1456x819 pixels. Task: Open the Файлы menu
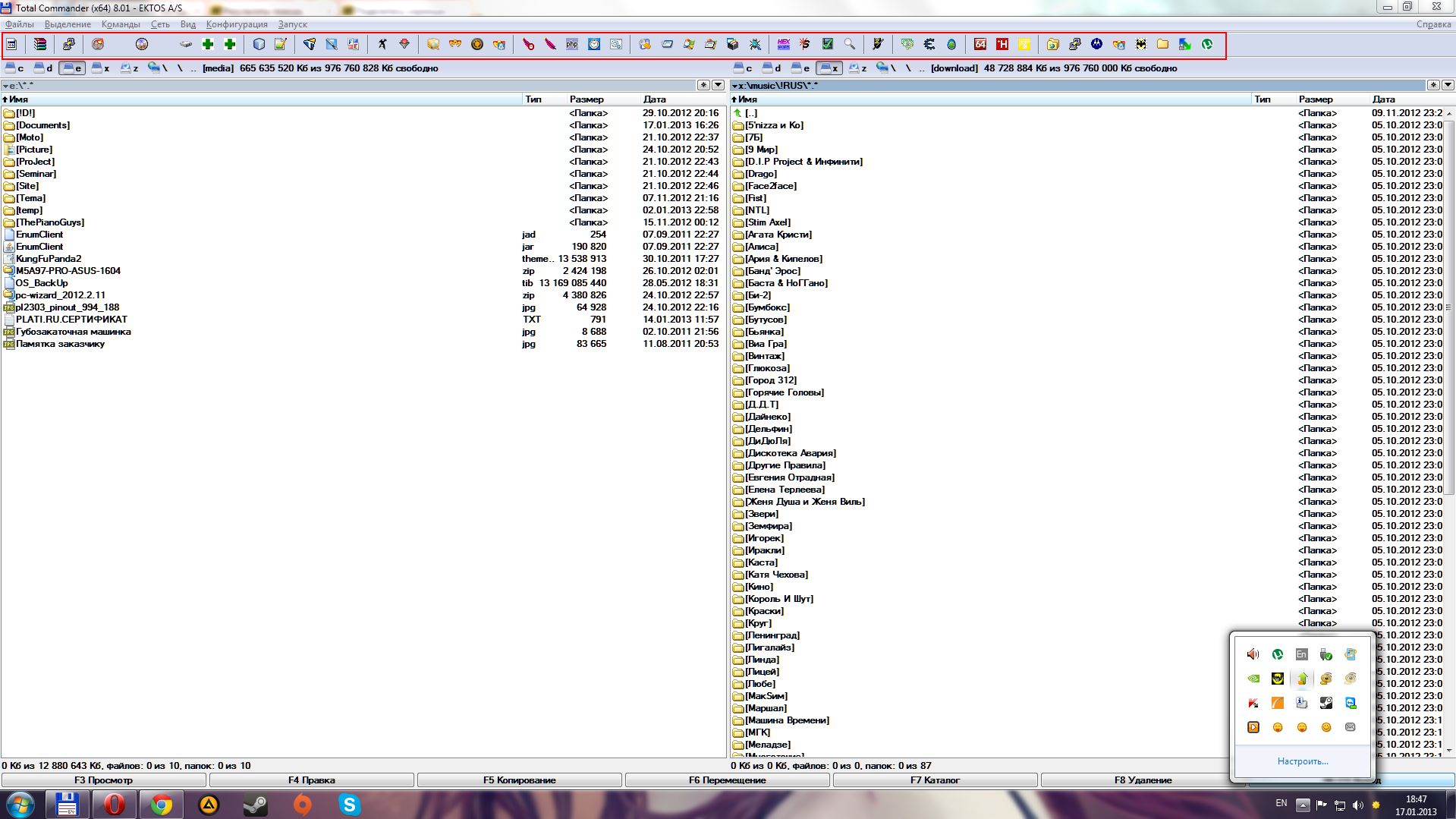tap(19, 24)
